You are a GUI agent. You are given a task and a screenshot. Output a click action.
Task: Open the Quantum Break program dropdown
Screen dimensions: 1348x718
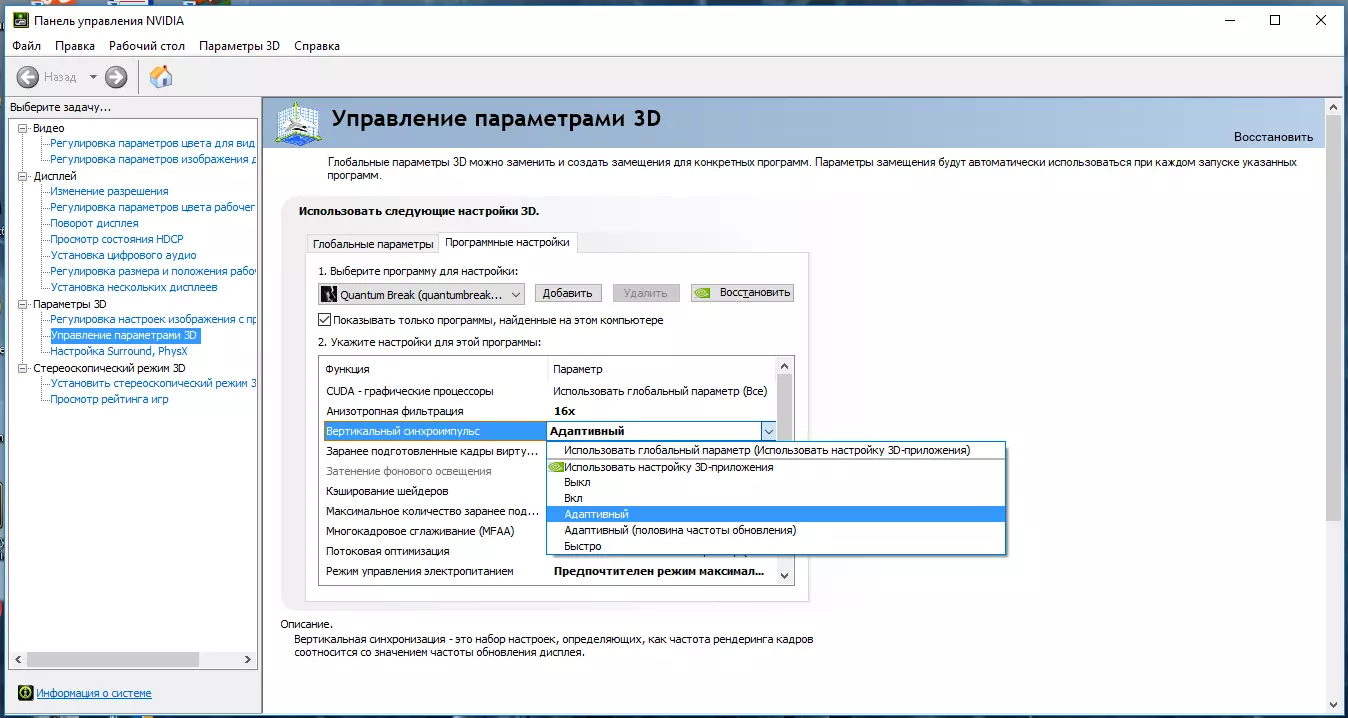(x=422, y=294)
